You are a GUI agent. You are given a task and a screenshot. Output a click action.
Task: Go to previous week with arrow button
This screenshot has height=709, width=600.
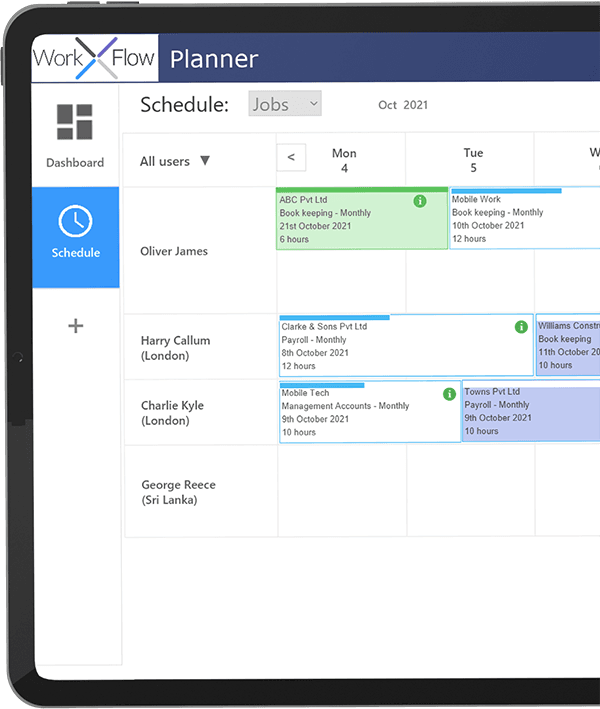tap(291, 157)
